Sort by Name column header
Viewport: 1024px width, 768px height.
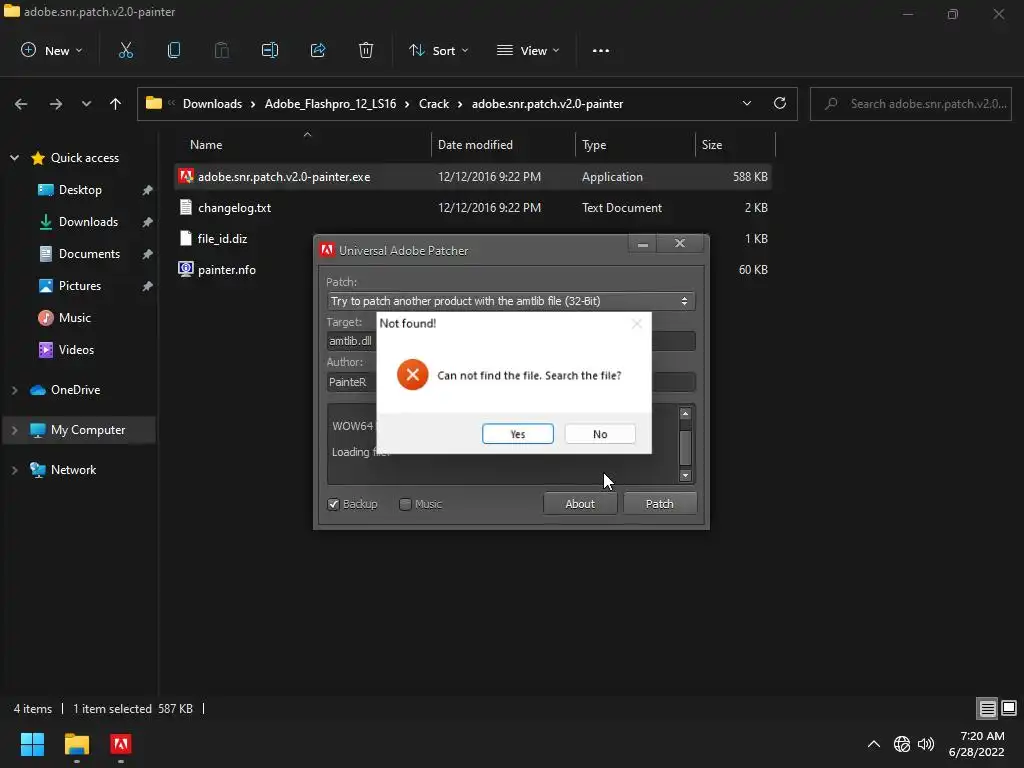pos(206,145)
